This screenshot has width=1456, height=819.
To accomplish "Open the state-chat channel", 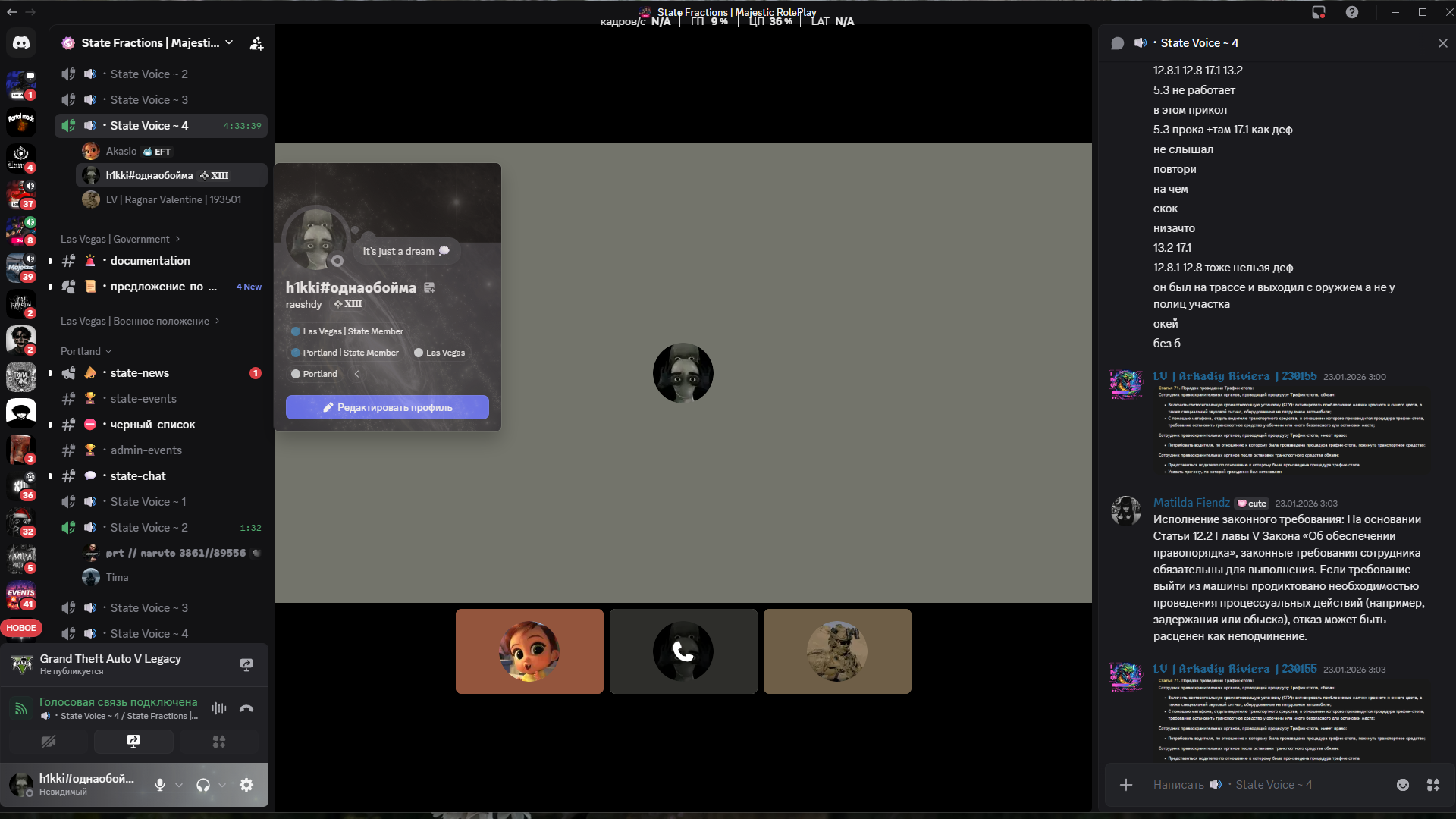I will [138, 476].
